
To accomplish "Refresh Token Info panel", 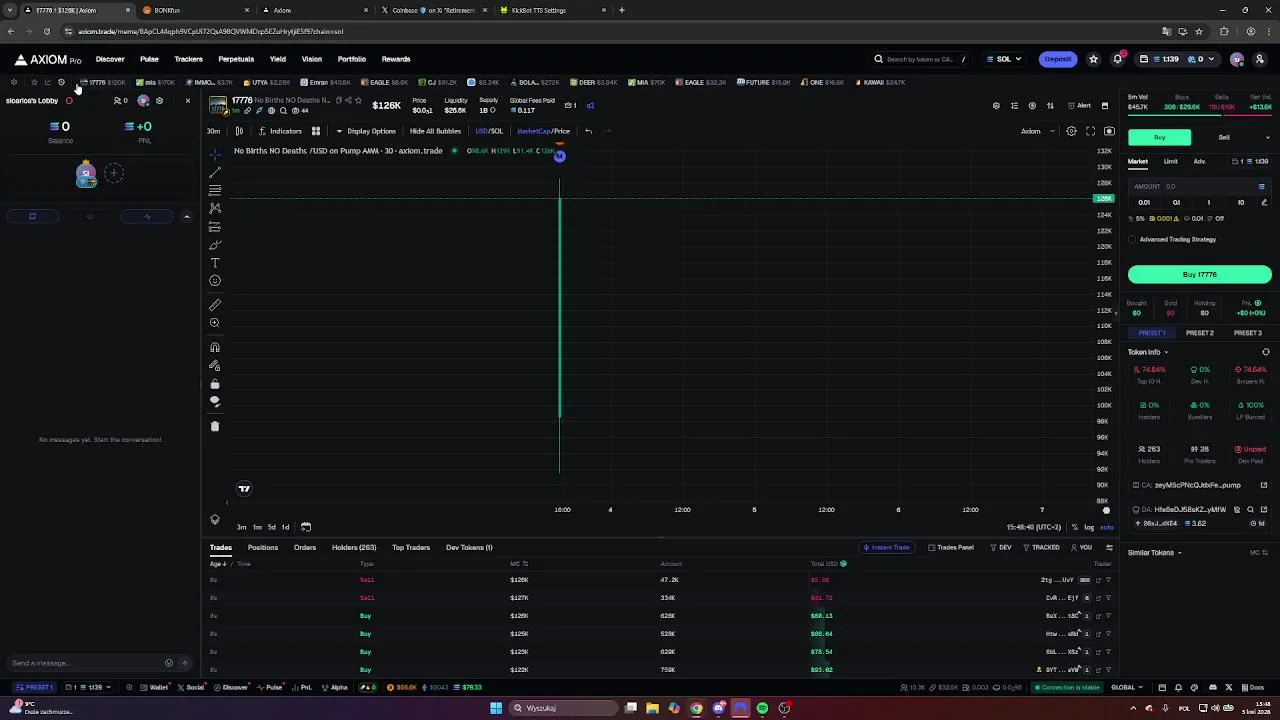I will pos(1265,352).
